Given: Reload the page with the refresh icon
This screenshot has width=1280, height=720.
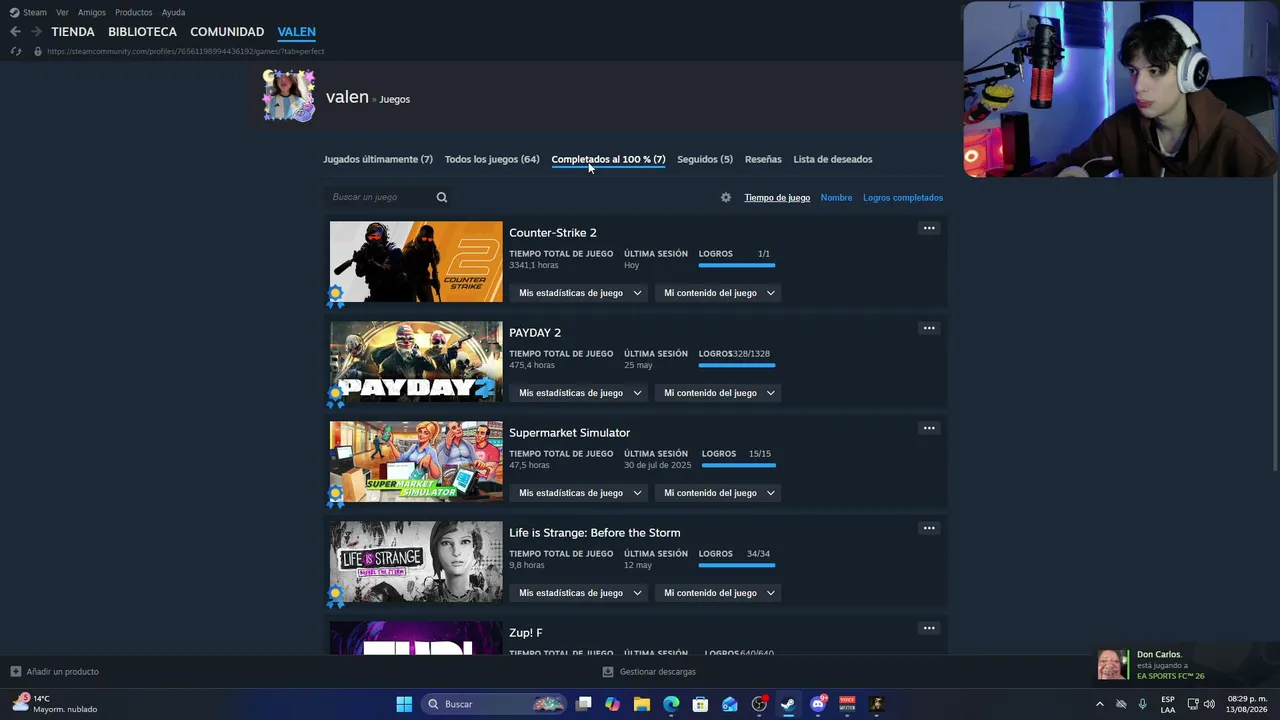Looking at the screenshot, I should click(x=16, y=51).
